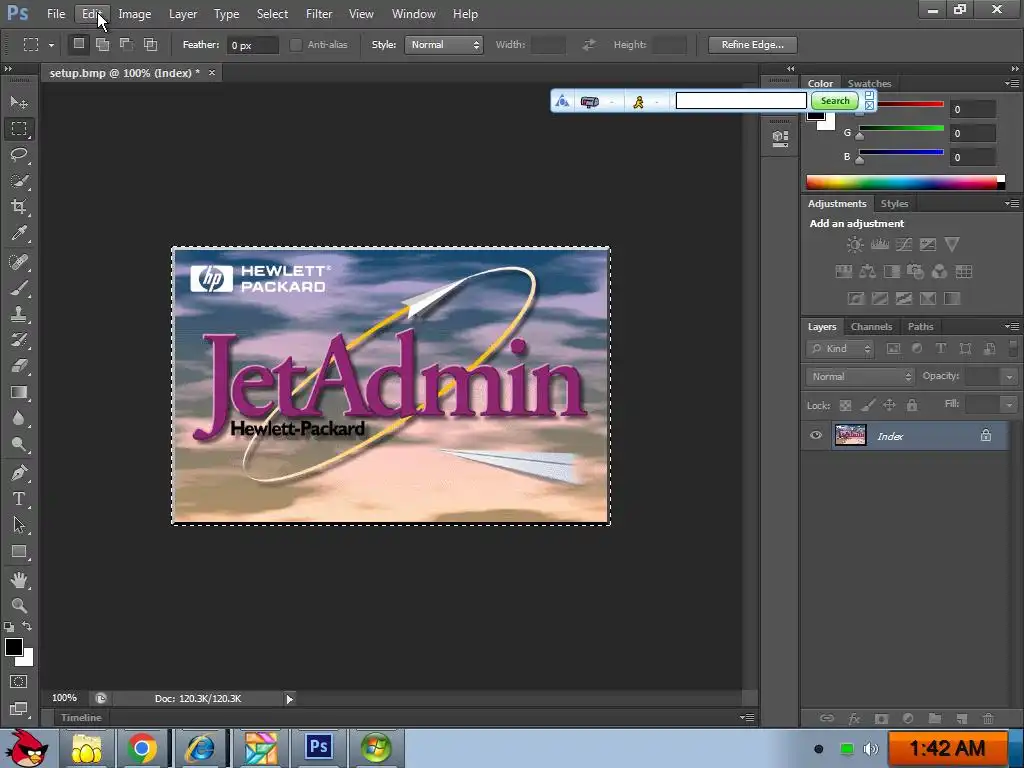
Task: Swap foreground and background colors
Action: 27,626
